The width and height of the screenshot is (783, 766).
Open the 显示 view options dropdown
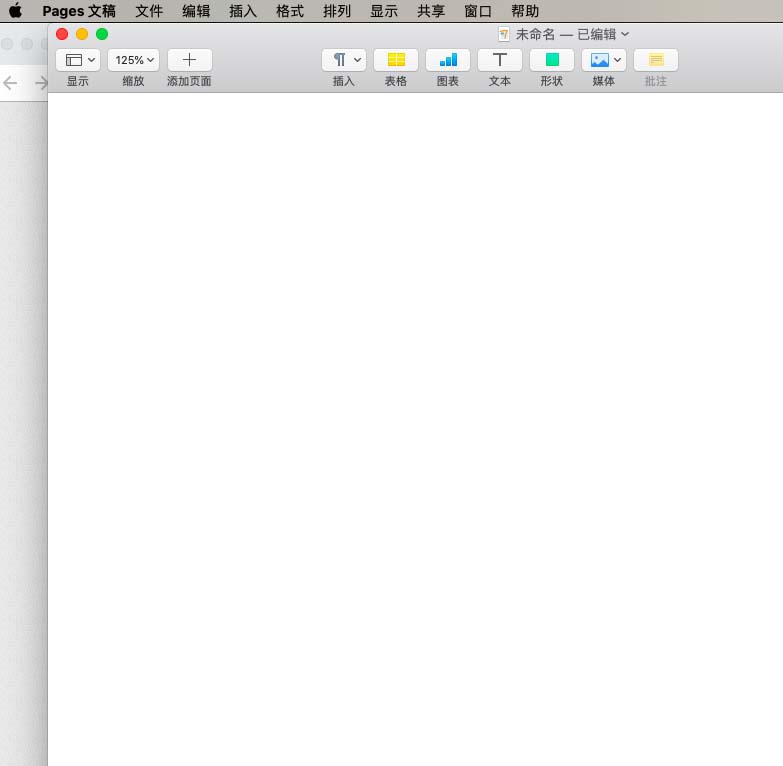tap(78, 60)
